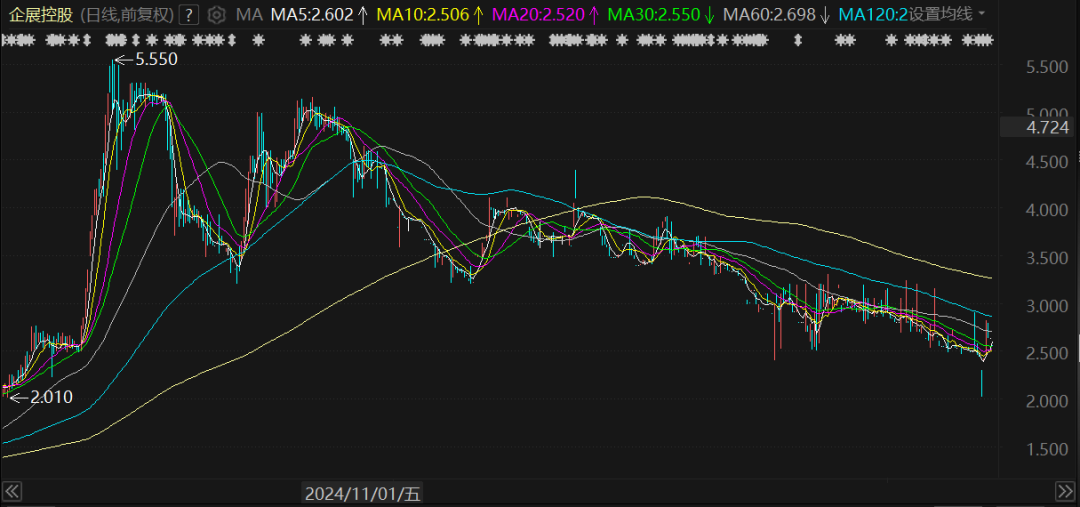Click the question mark help icon
This screenshot has width=1080, height=507.
(x=190, y=15)
